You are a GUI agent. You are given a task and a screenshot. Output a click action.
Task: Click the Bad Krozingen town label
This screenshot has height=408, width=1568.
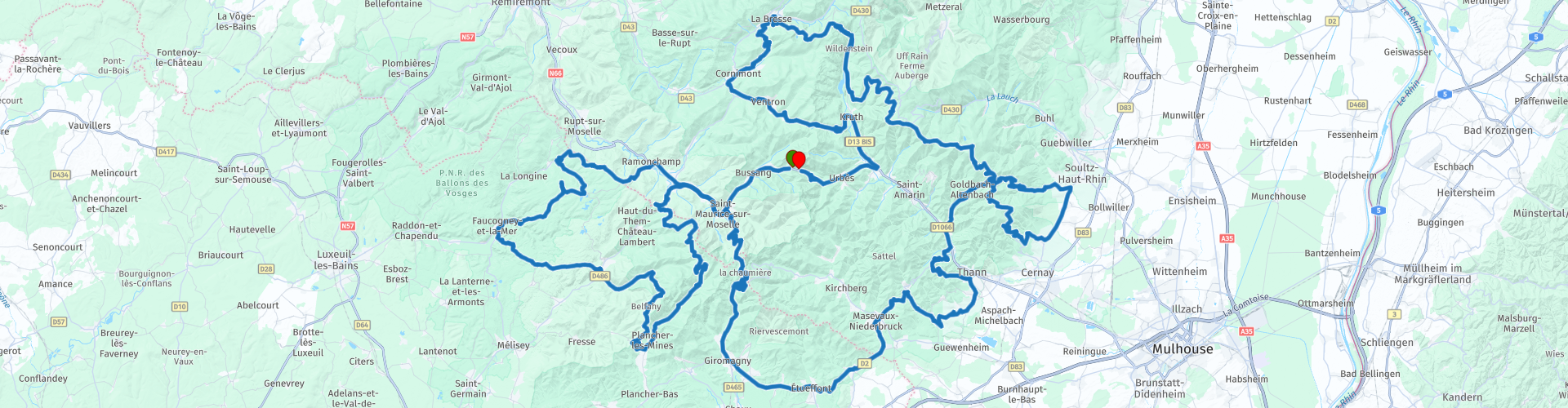(1498, 131)
